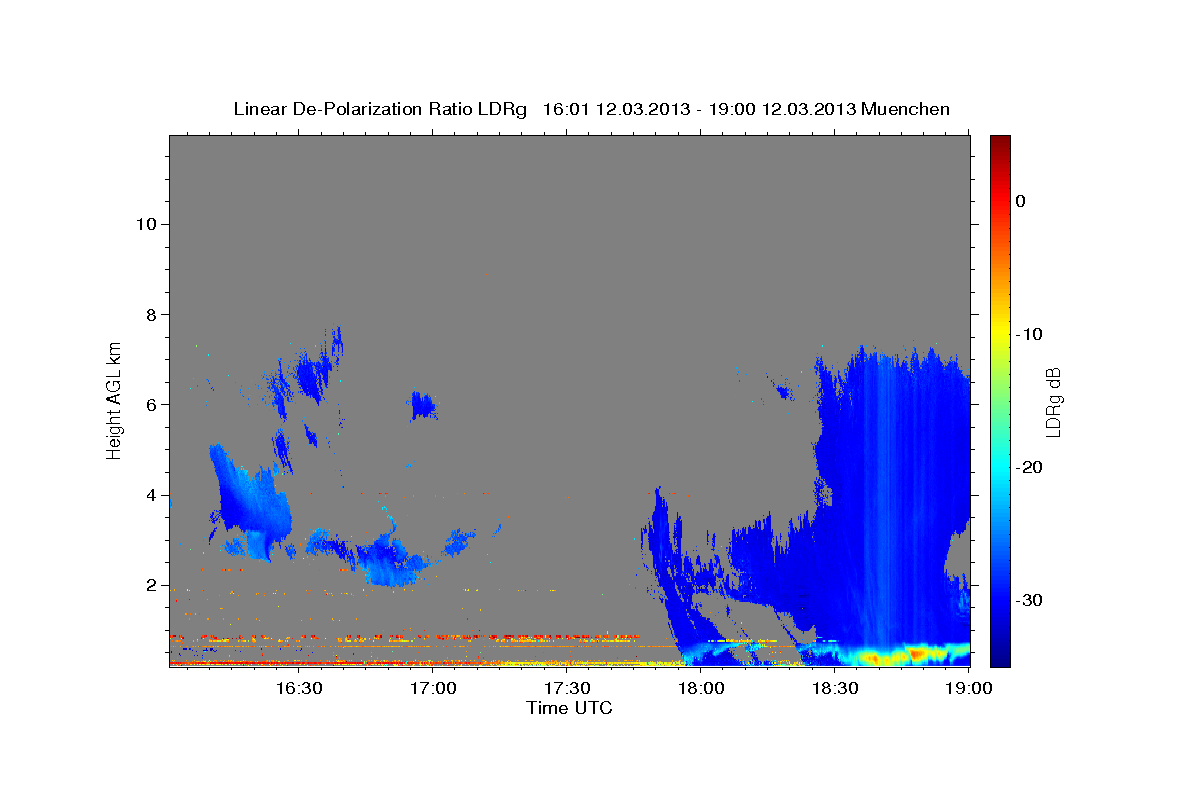Click the plot title 'Linear De-Polarization Ratio LDRg'
Screen dimensions: 1200x800
pyautogui.click(x=380, y=109)
